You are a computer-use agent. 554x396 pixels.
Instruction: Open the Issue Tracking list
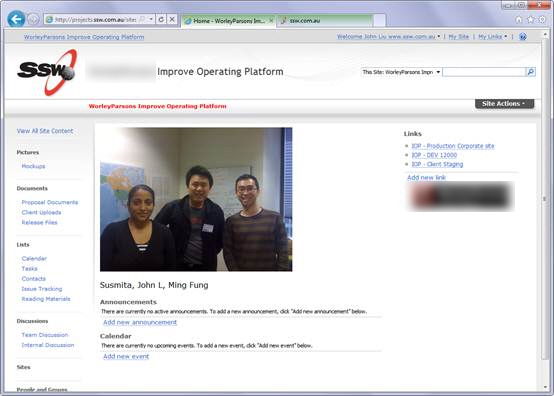pos(42,289)
